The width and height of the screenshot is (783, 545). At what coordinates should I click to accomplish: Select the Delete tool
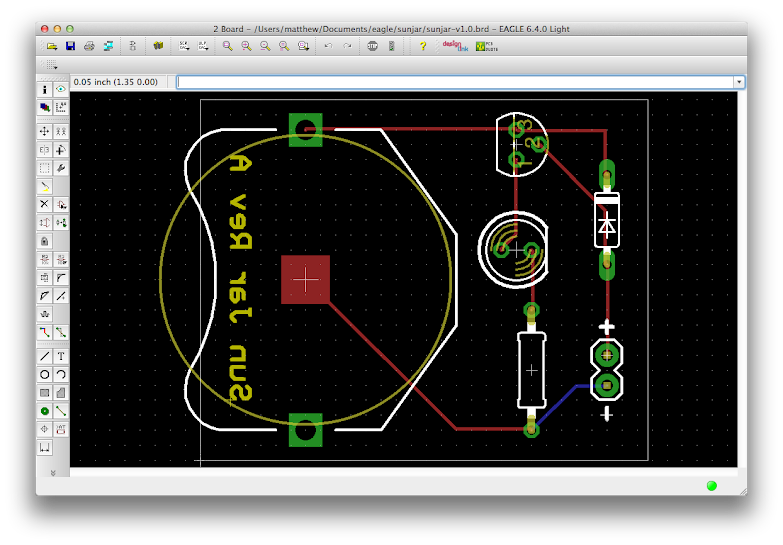click(44, 204)
